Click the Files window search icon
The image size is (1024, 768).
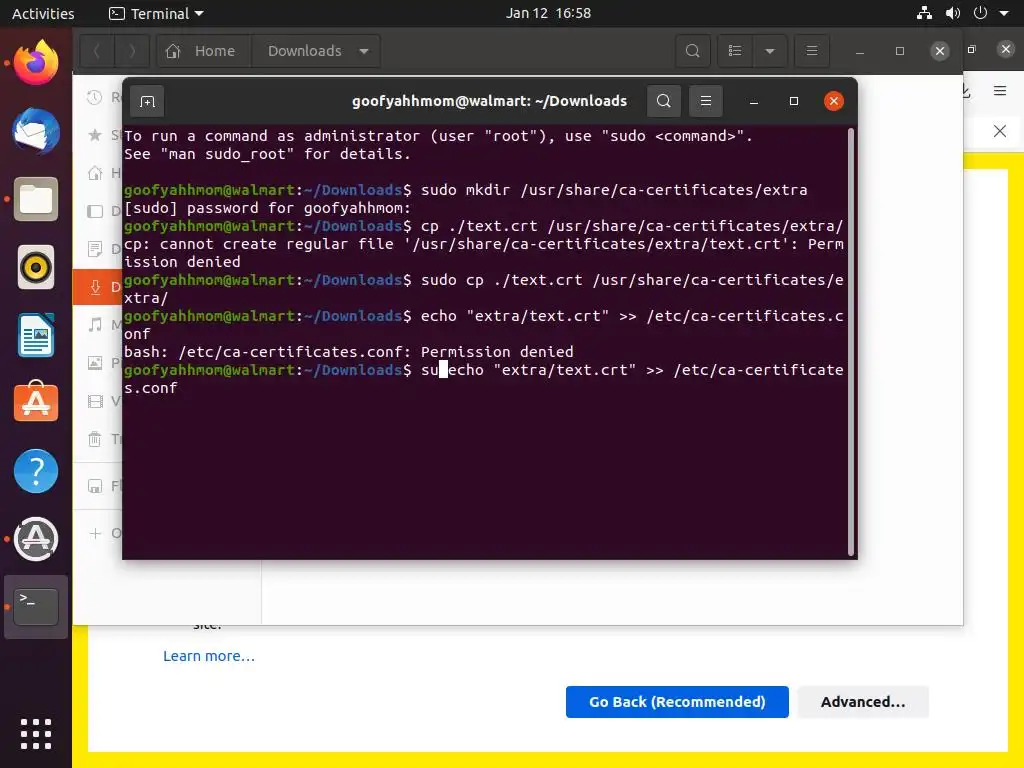[692, 51]
